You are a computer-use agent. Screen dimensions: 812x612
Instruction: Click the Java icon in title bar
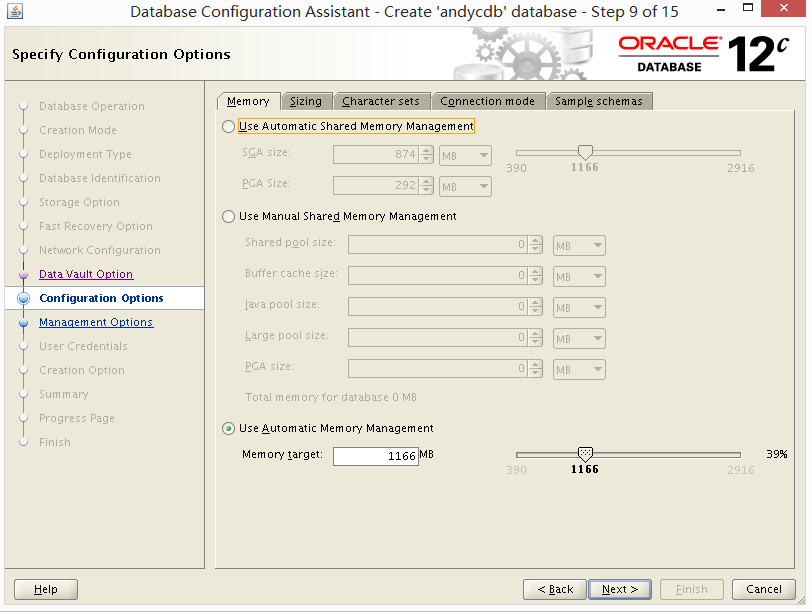[x=15, y=13]
